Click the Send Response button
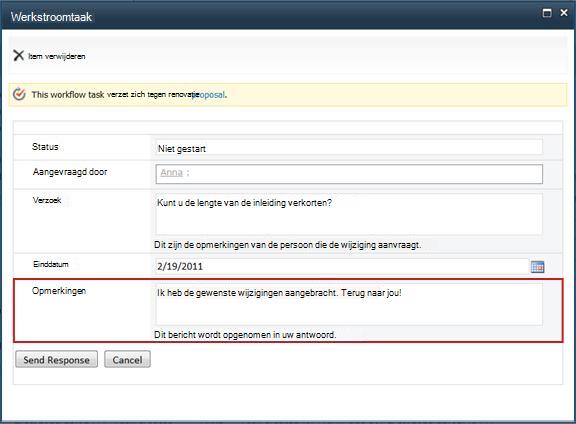 (x=57, y=359)
